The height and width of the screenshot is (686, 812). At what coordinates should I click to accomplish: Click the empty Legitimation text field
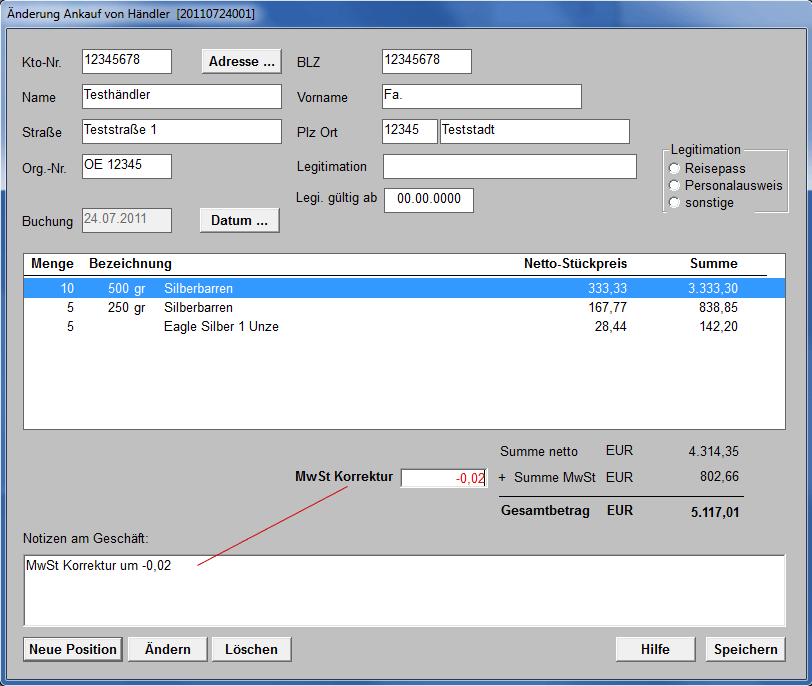[x=509, y=166]
